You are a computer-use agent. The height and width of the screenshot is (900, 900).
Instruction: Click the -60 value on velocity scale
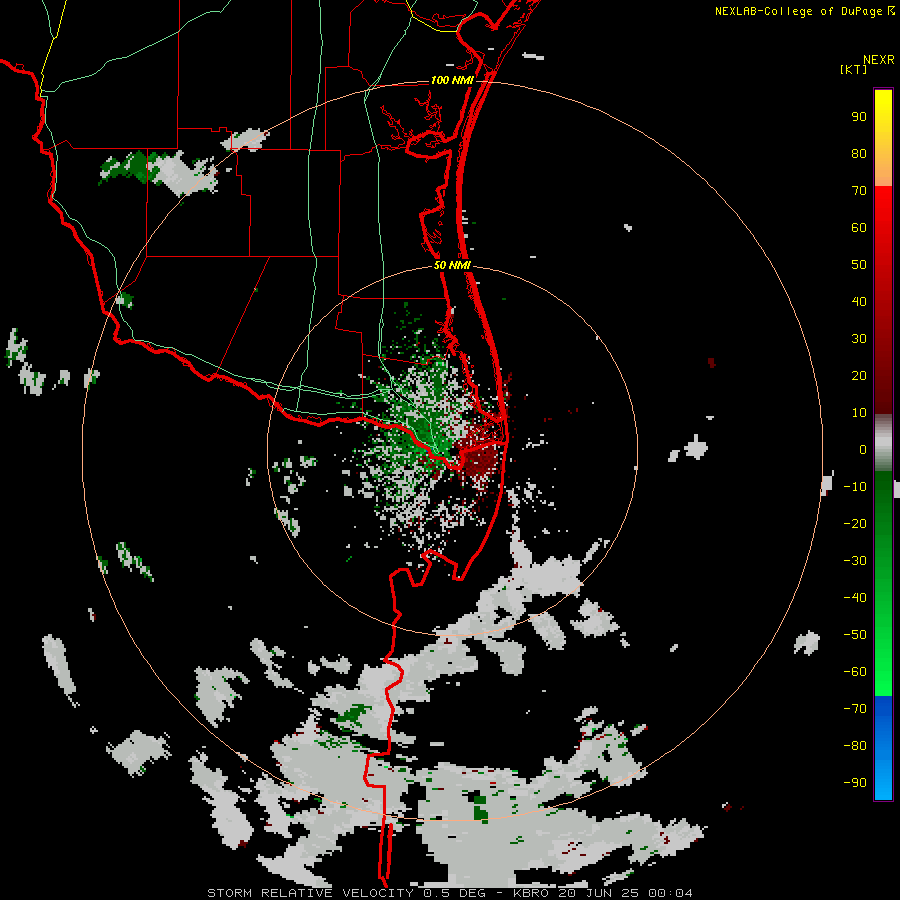click(x=855, y=672)
